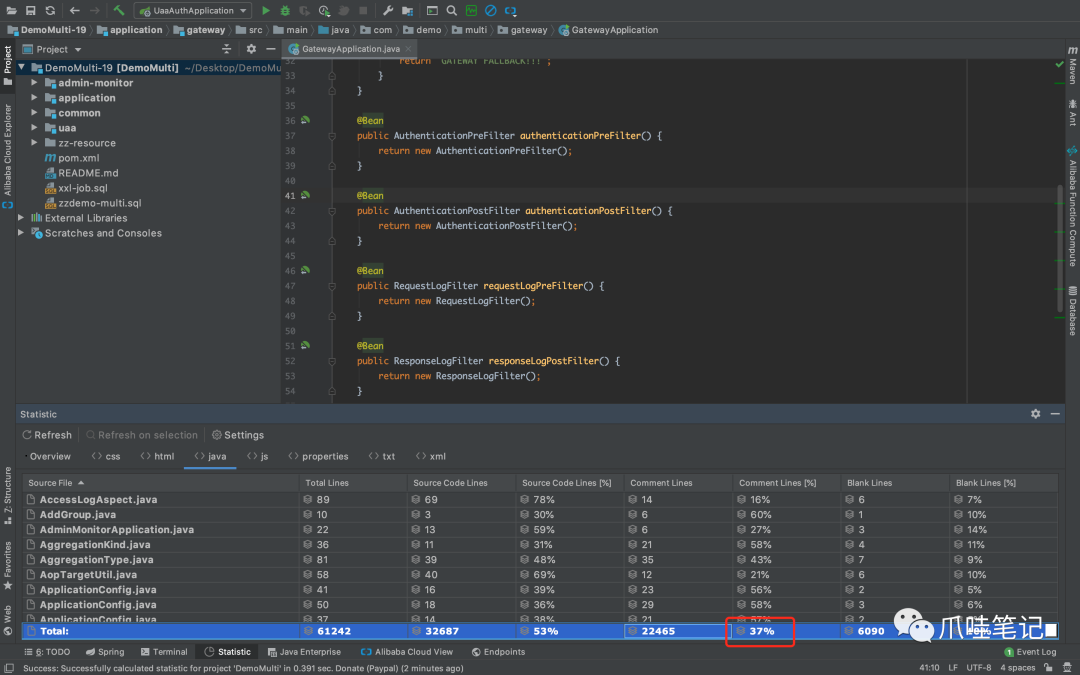Expand the common module folder
This screenshot has height=675, width=1080.
(34, 113)
